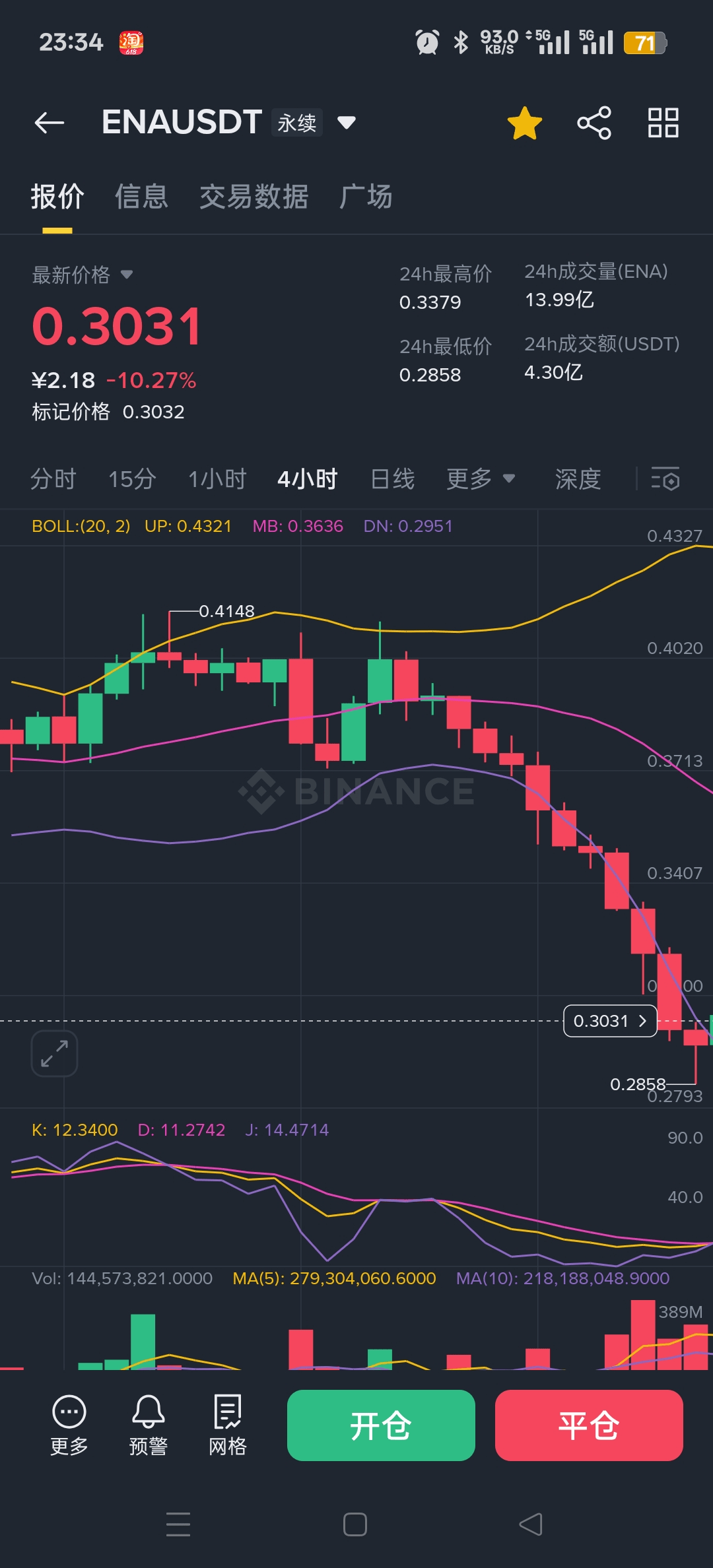Screen dimensions: 713x1568
Task: Tap the 标记价格 0.3032 text
Action: coord(108,412)
